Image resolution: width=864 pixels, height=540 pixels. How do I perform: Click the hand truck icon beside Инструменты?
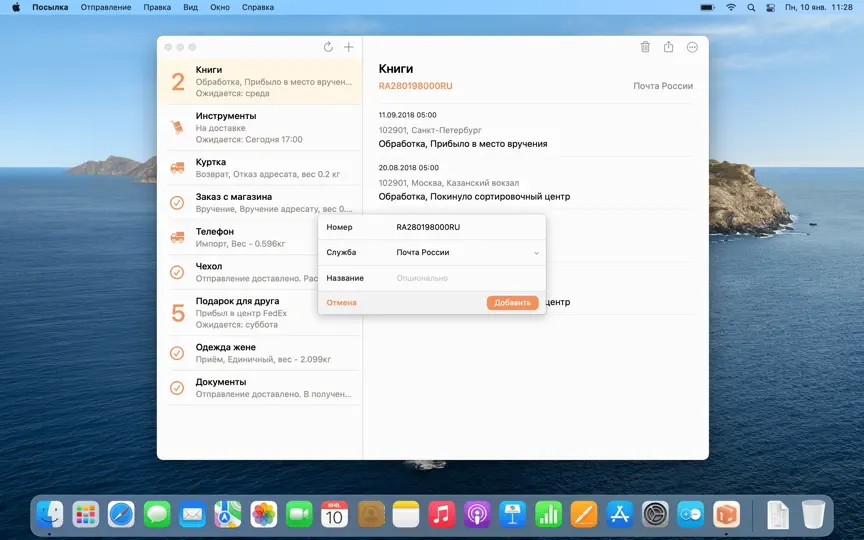[x=177, y=127]
